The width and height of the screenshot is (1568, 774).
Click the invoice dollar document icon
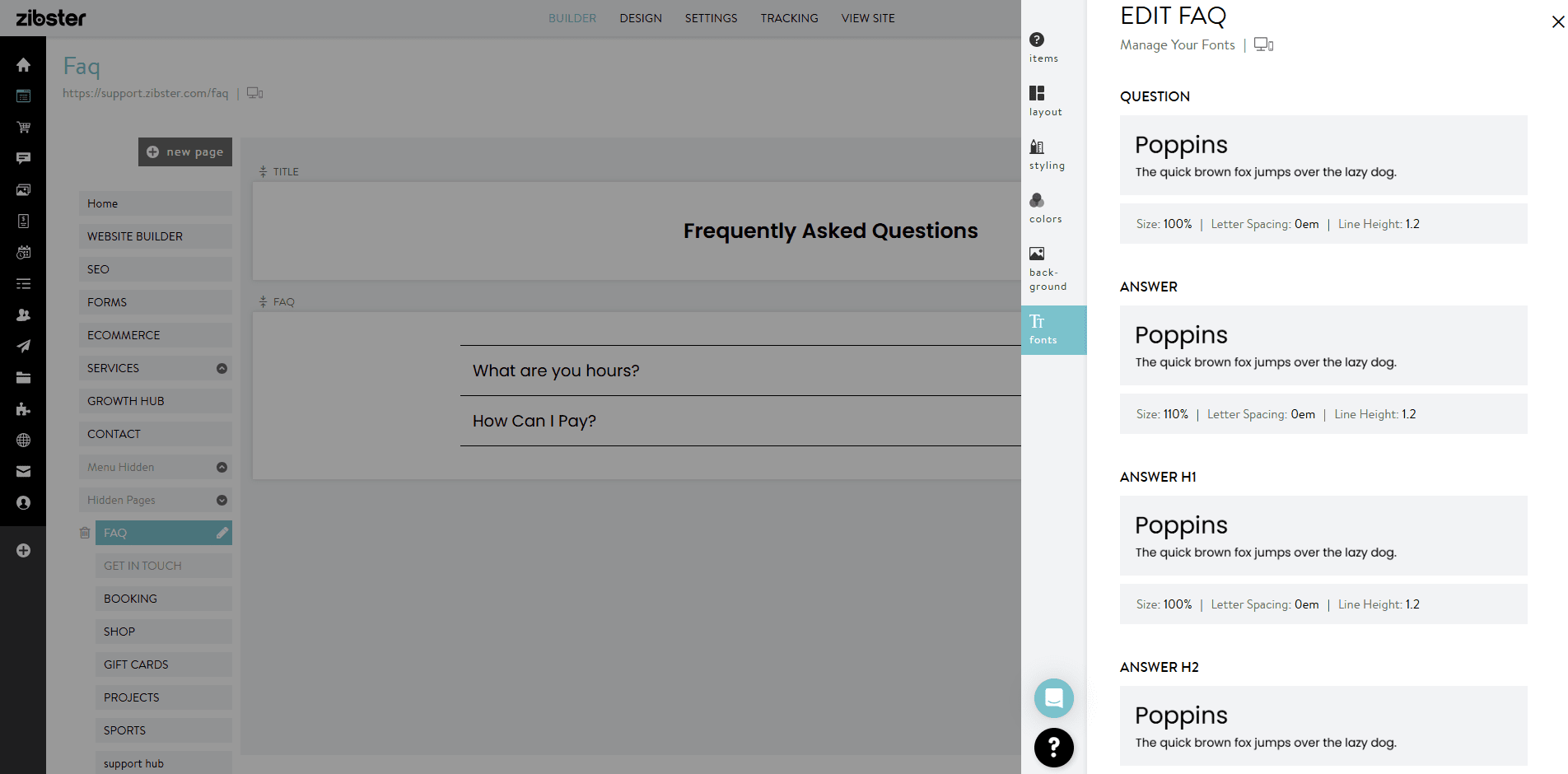tap(23, 221)
